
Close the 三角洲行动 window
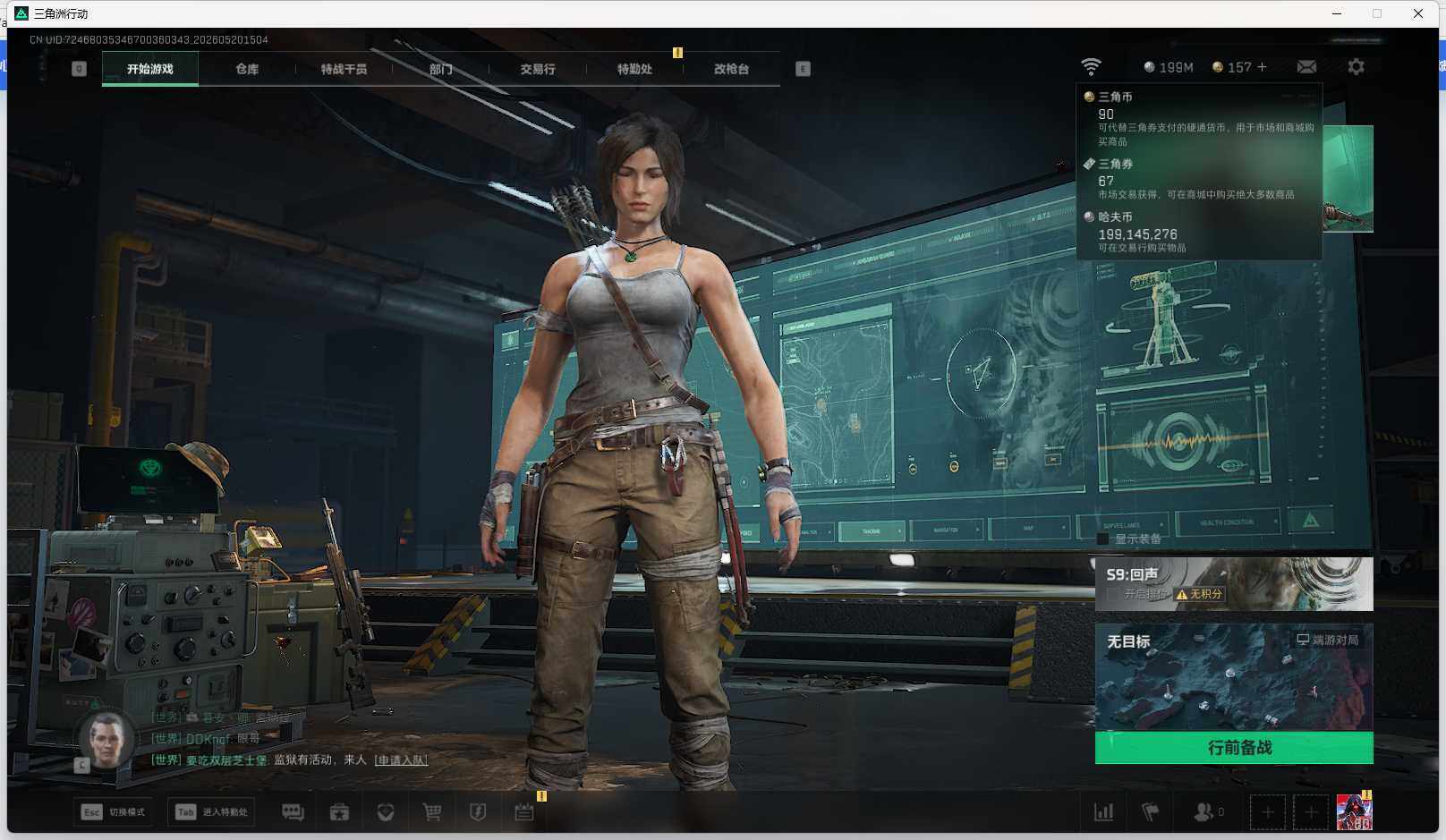[1418, 13]
